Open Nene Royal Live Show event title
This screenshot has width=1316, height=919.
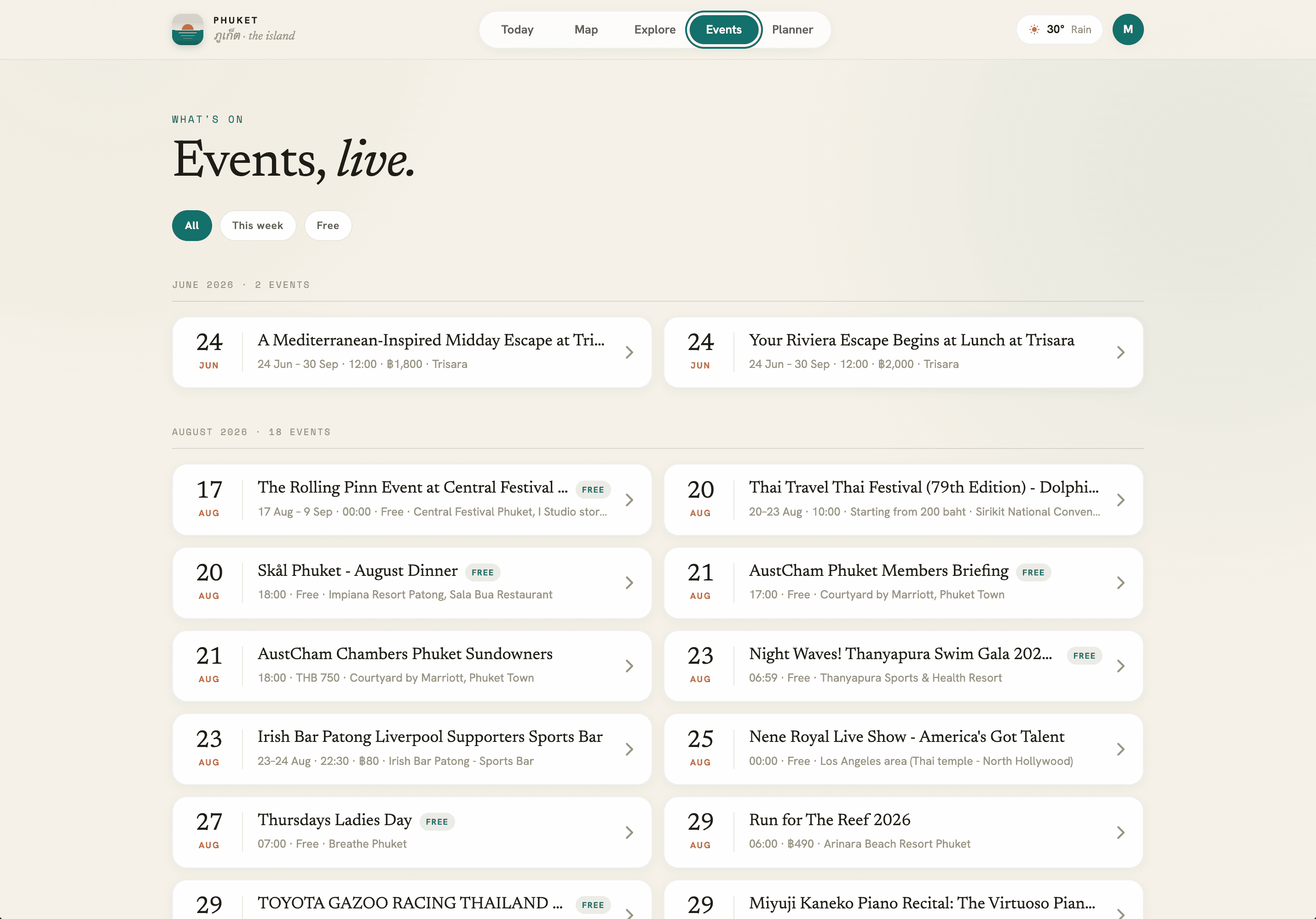point(906,737)
